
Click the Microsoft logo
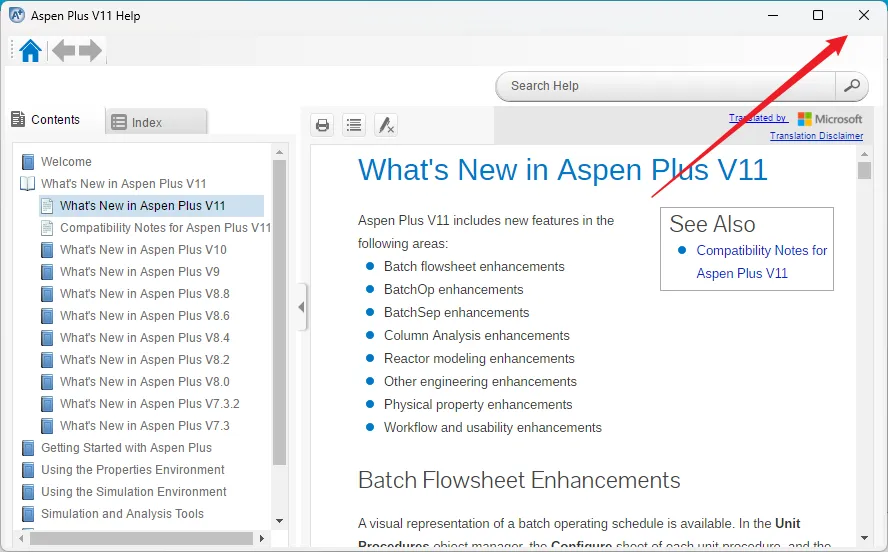click(830, 119)
